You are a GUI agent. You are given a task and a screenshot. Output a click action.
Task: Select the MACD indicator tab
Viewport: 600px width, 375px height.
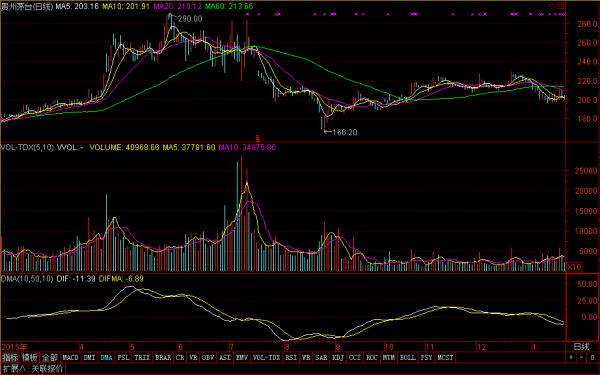pos(70,357)
